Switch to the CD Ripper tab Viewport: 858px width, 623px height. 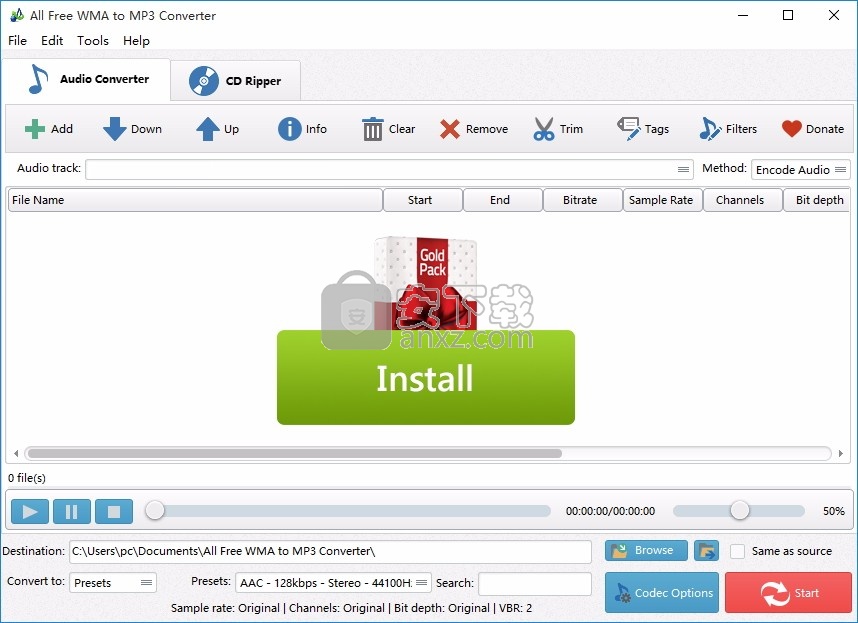(235, 81)
